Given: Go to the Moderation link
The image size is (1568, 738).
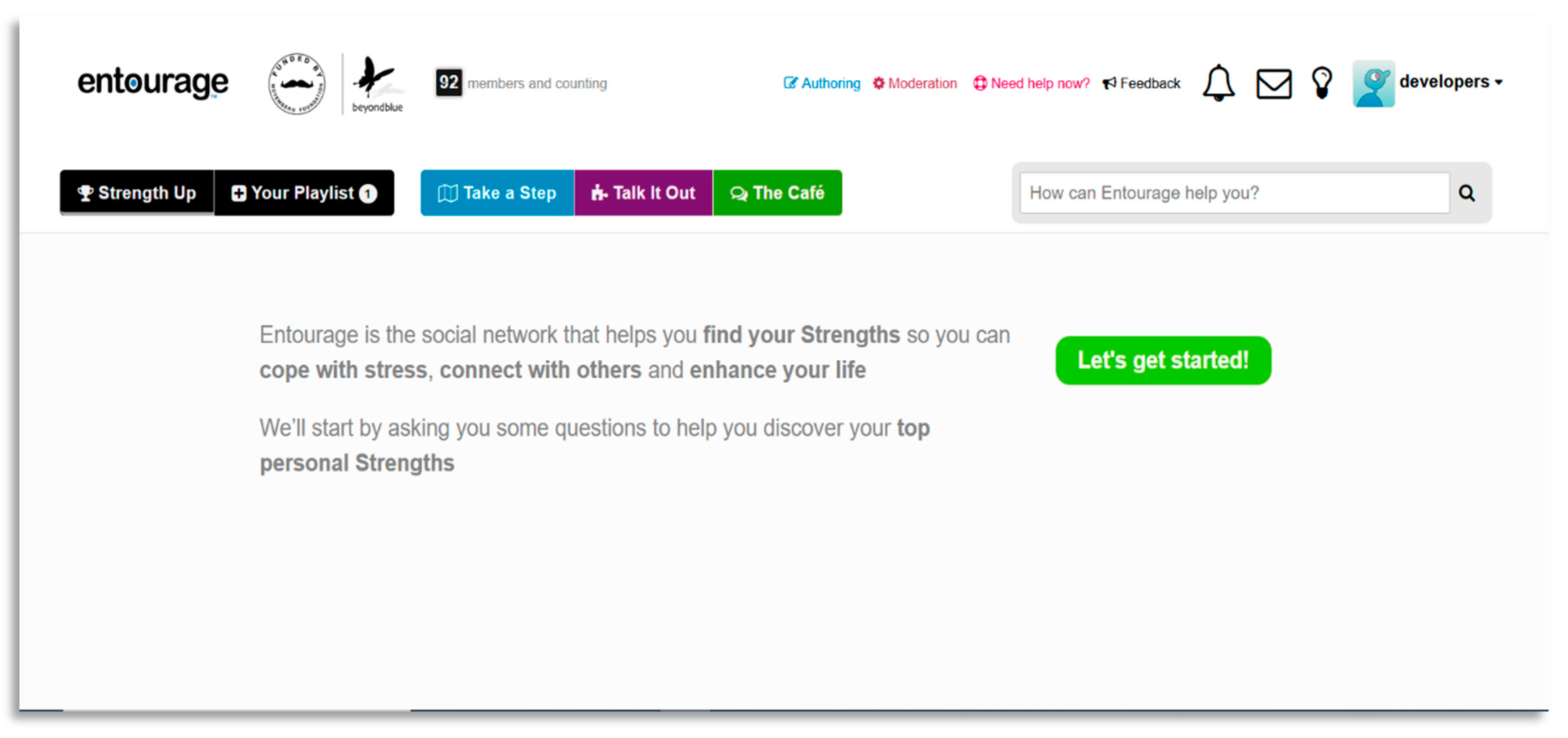Looking at the screenshot, I should click(915, 83).
